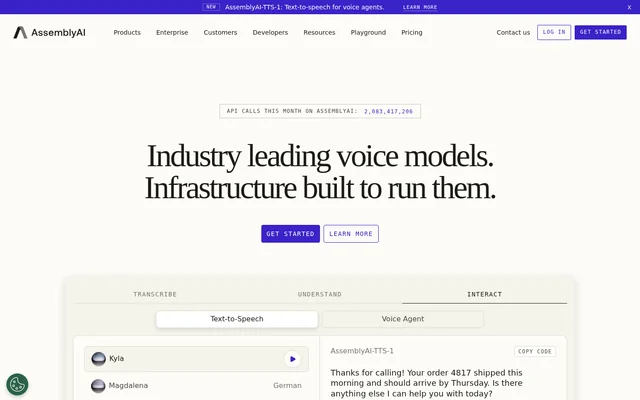The height and width of the screenshot is (400, 640).
Task: Select the INTERACT tab
Action: click(x=484, y=294)
